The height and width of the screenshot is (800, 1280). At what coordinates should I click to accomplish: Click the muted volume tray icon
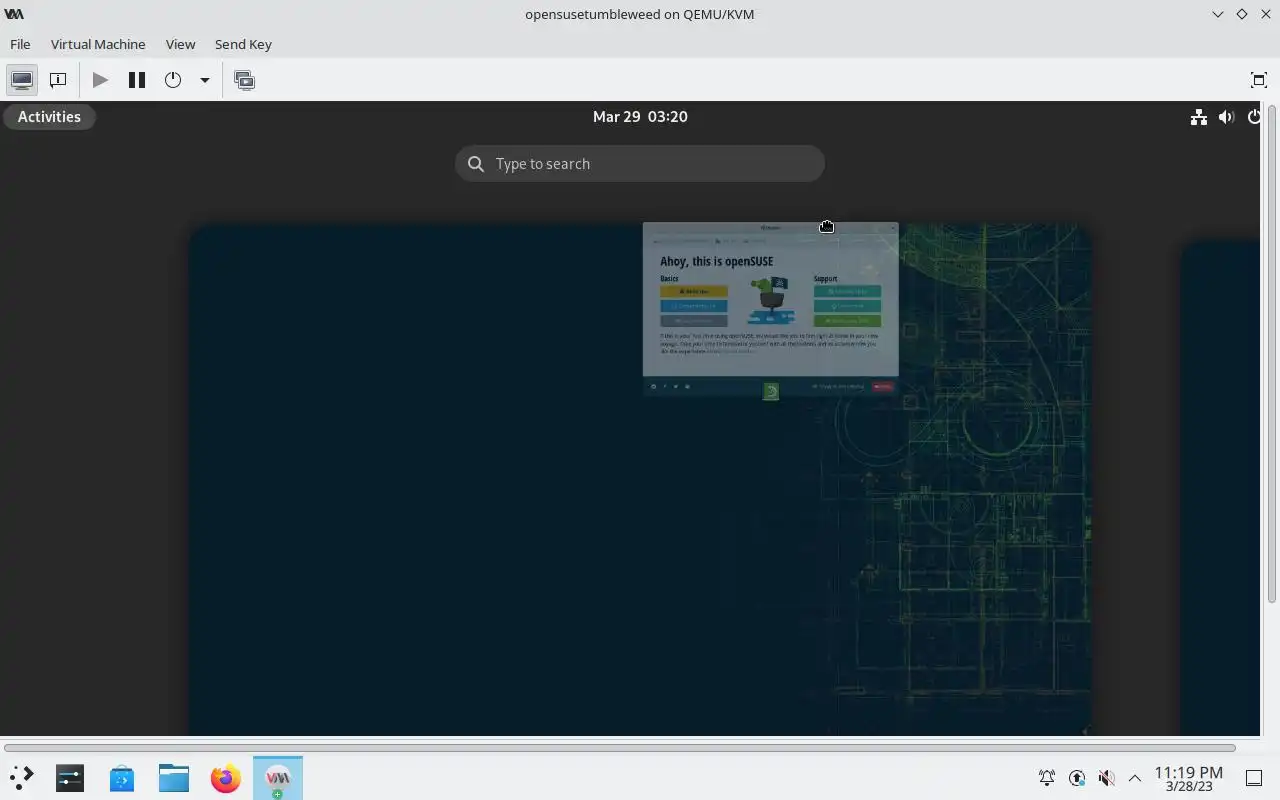(1106, 777)
